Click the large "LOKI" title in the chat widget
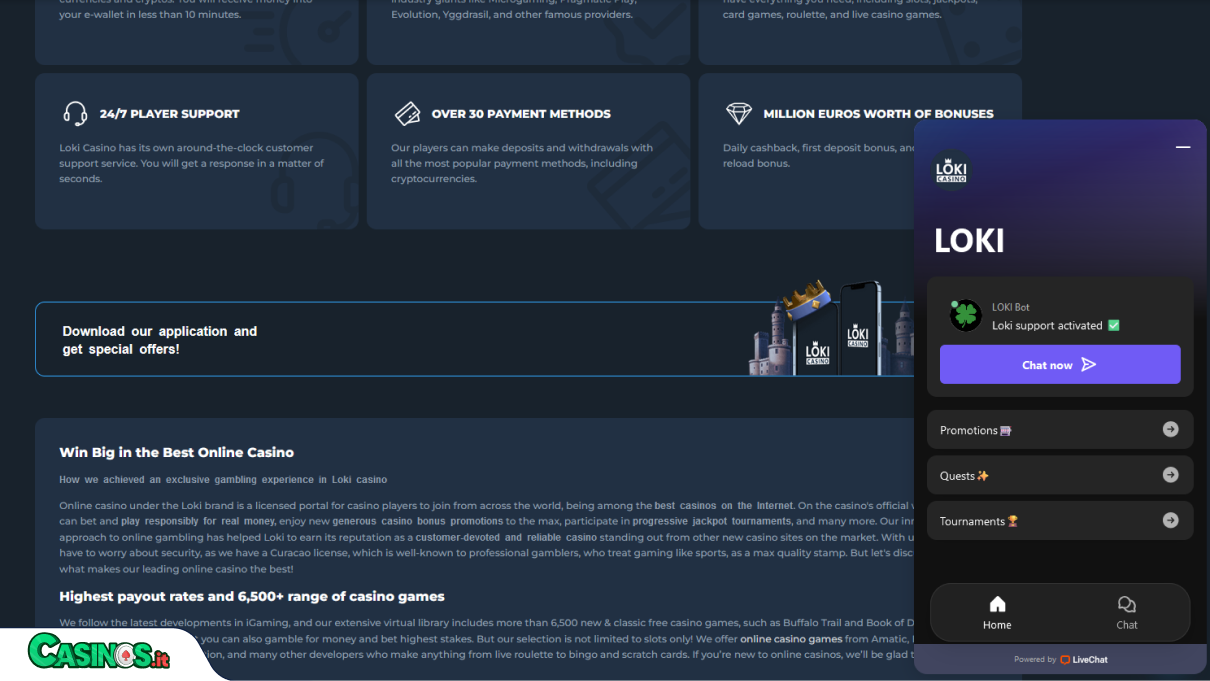Screen dimensions: 1210x681 [x=969, y=241]
